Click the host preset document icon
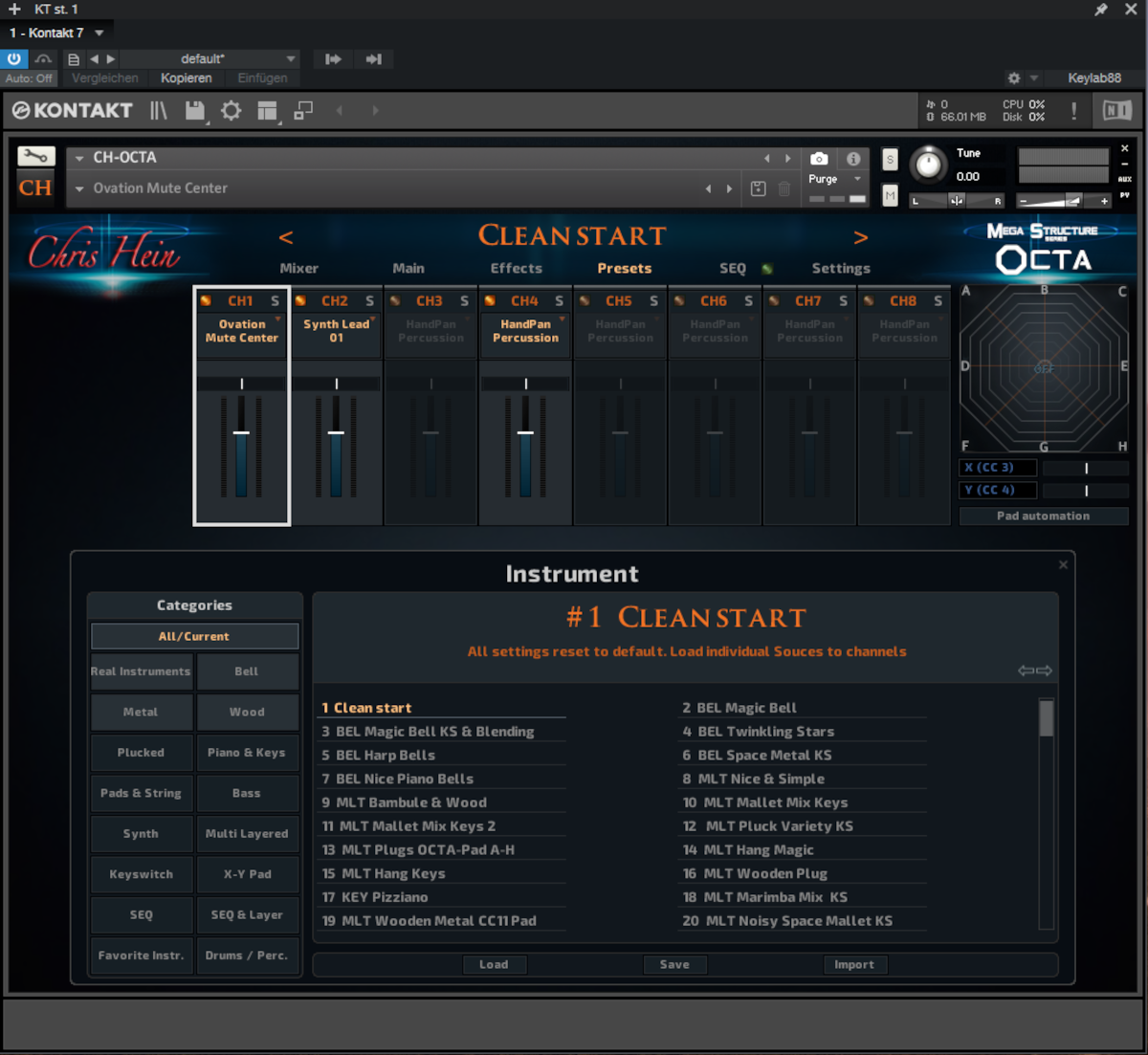The height and width of the screenshot is (1055, 1148). pos(74,59)
